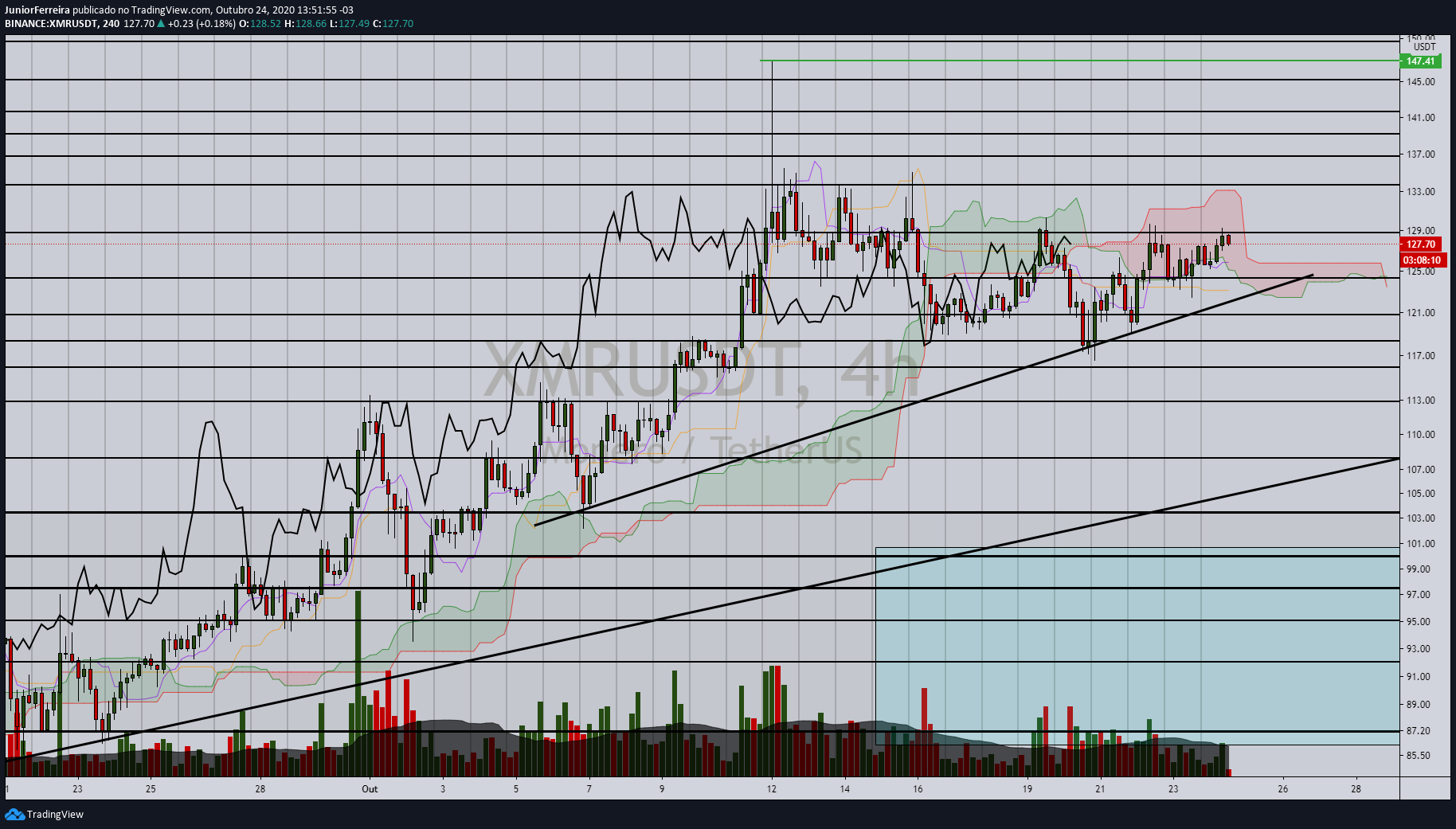This screenshot has width=1456, height=829.
Task: Click the 26 date label on time axis
Action: [x=1282, y=789]
